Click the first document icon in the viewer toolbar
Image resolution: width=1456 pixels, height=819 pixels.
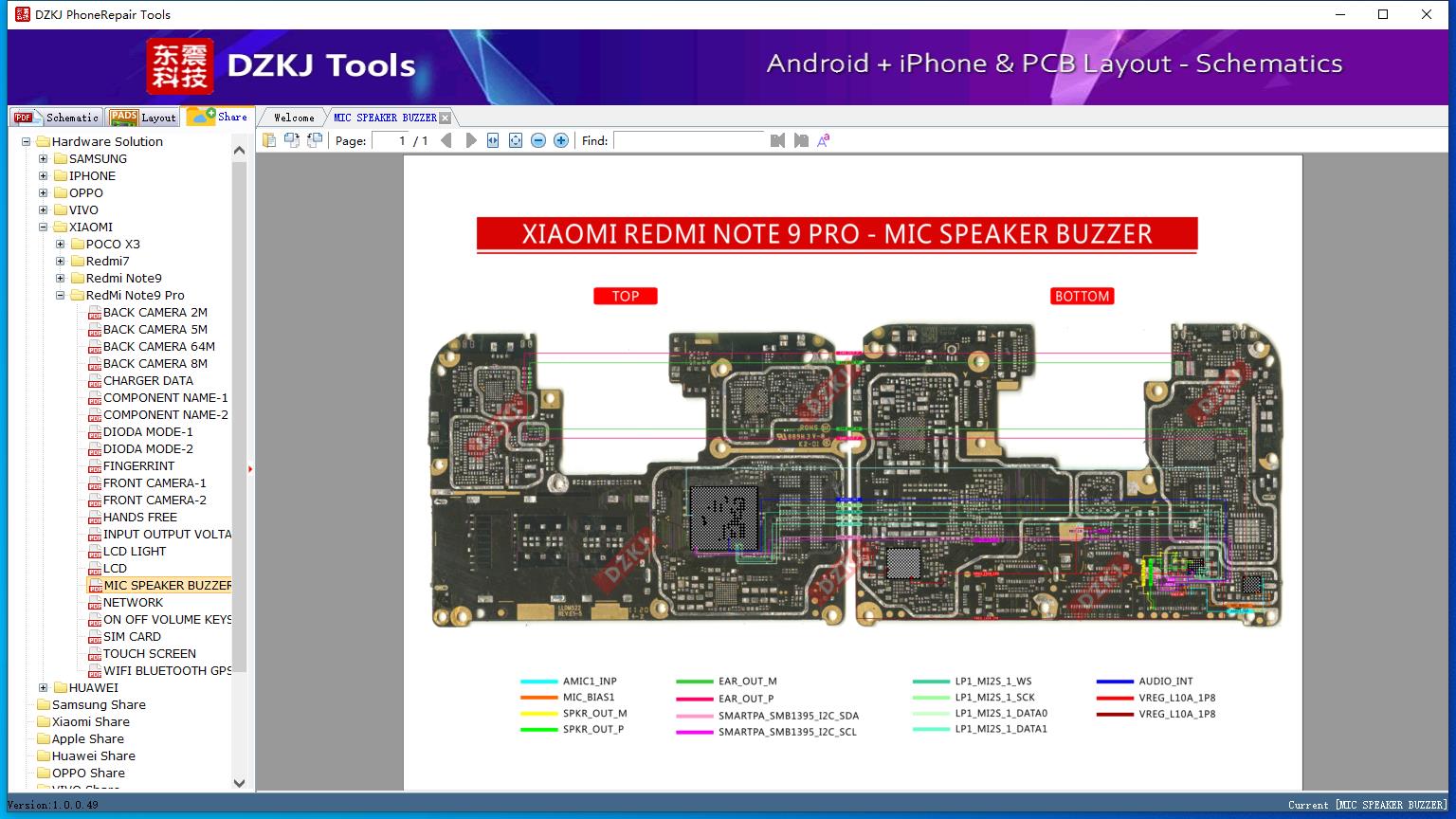click(x=269, y=140)
